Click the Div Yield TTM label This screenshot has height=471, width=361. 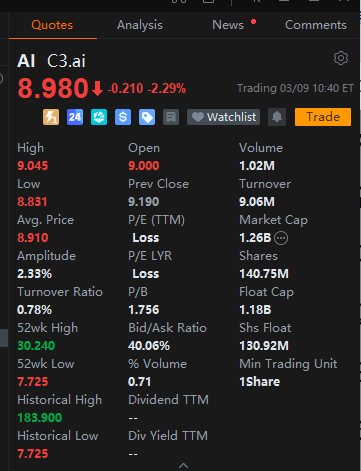[x=168, y=436]
